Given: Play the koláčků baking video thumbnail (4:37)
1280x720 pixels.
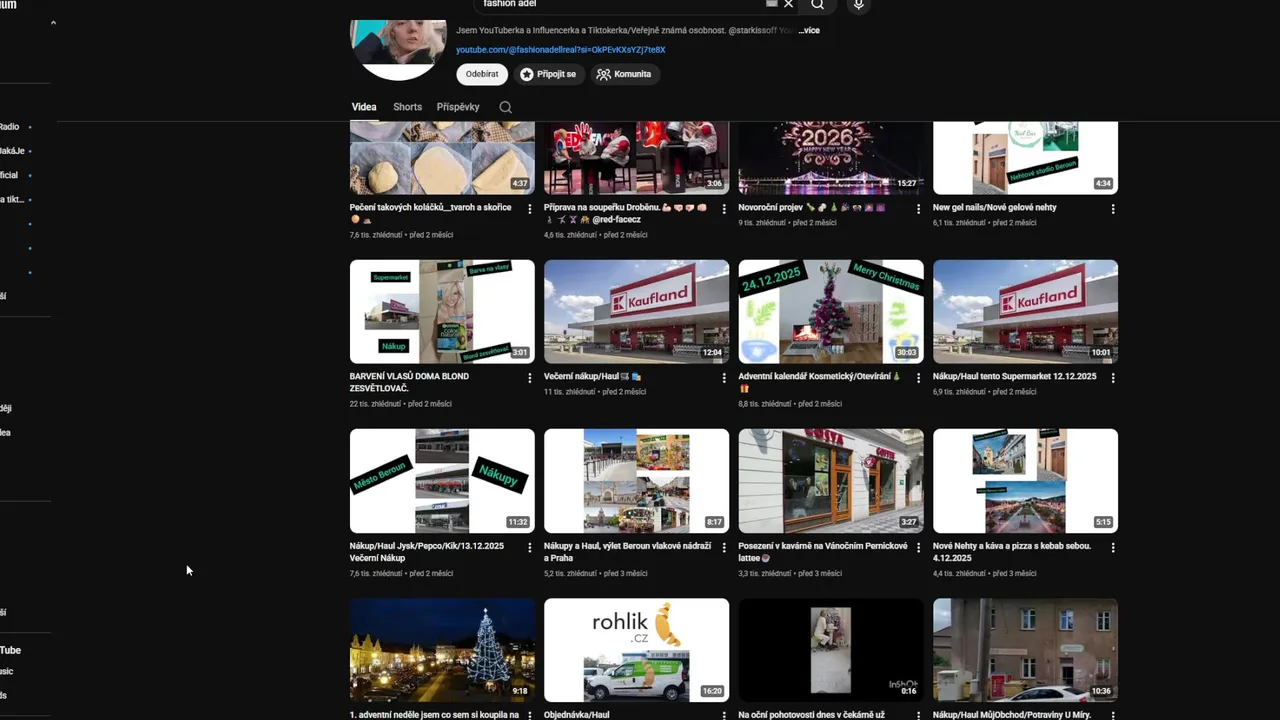Looking at the screenshot, I should [442, 158].
